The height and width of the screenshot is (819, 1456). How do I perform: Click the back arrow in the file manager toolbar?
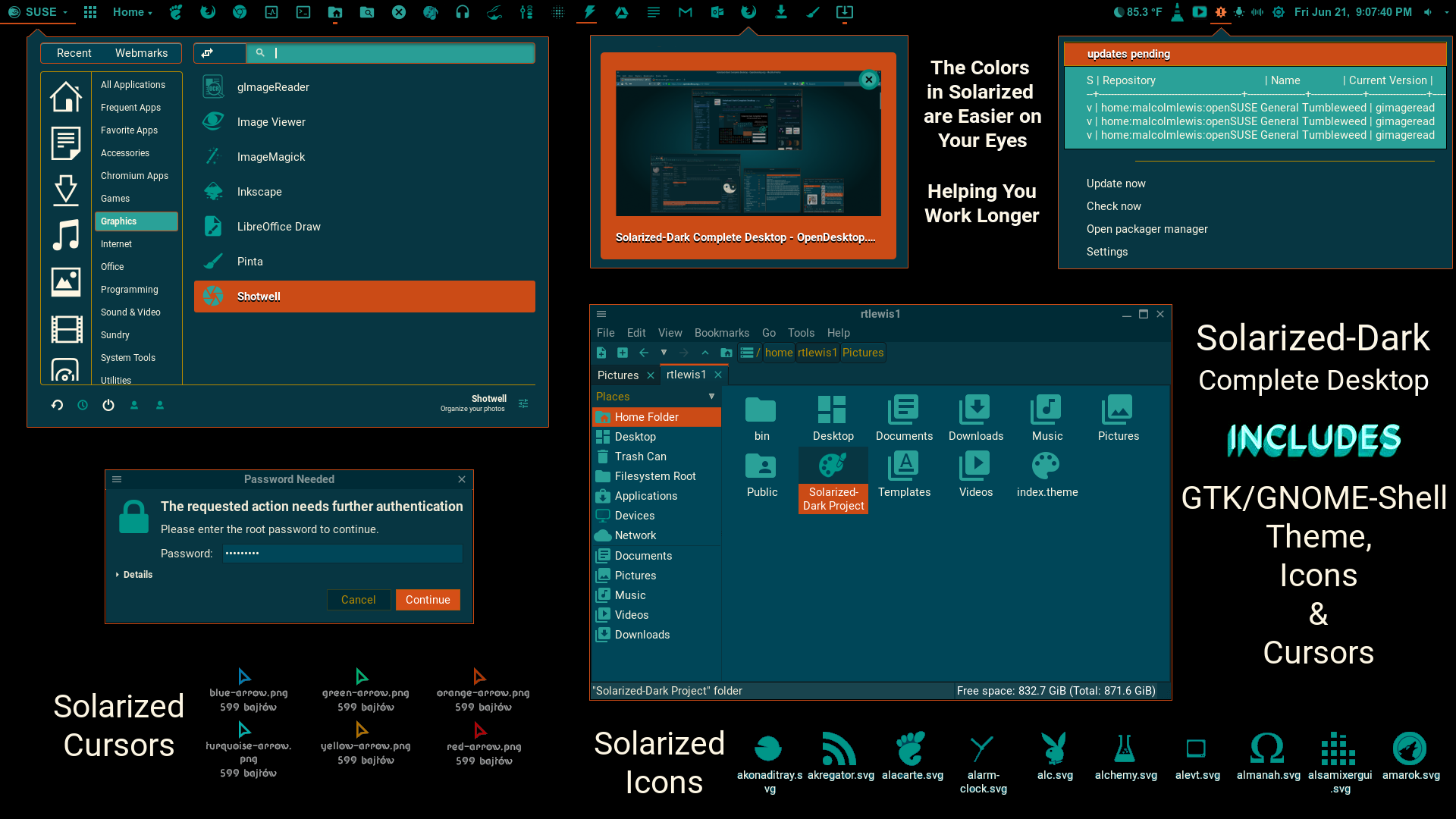pyautogui.click(x=644, y=353)
